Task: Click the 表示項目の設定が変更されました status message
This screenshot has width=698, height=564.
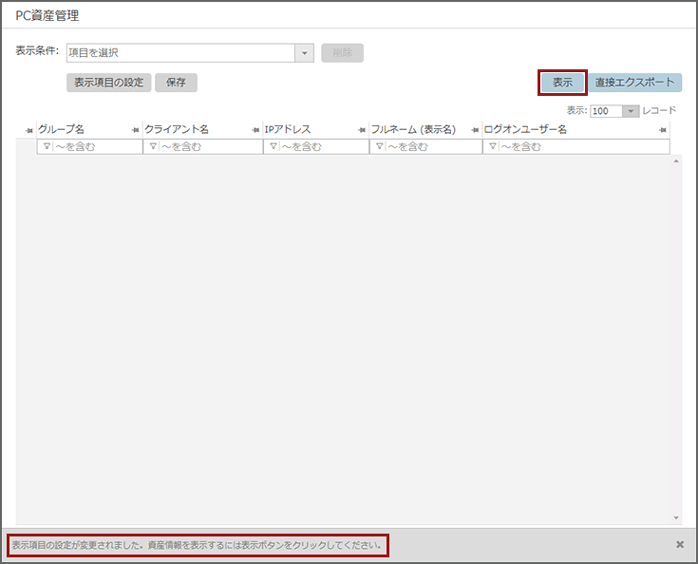Action: tap(197, 545)
